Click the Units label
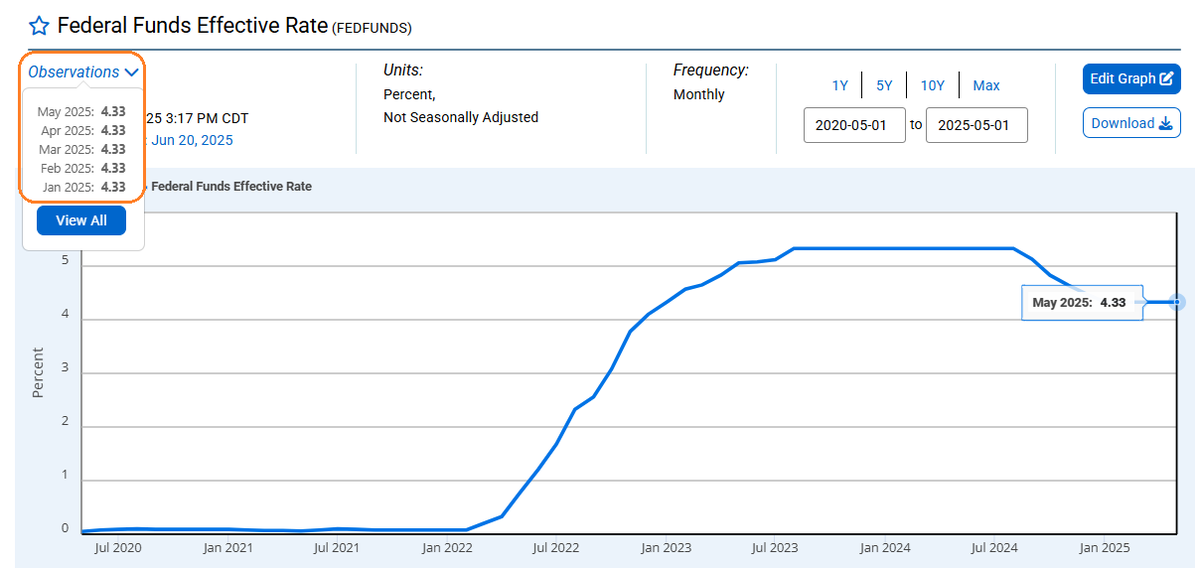 tap(403, 70)
